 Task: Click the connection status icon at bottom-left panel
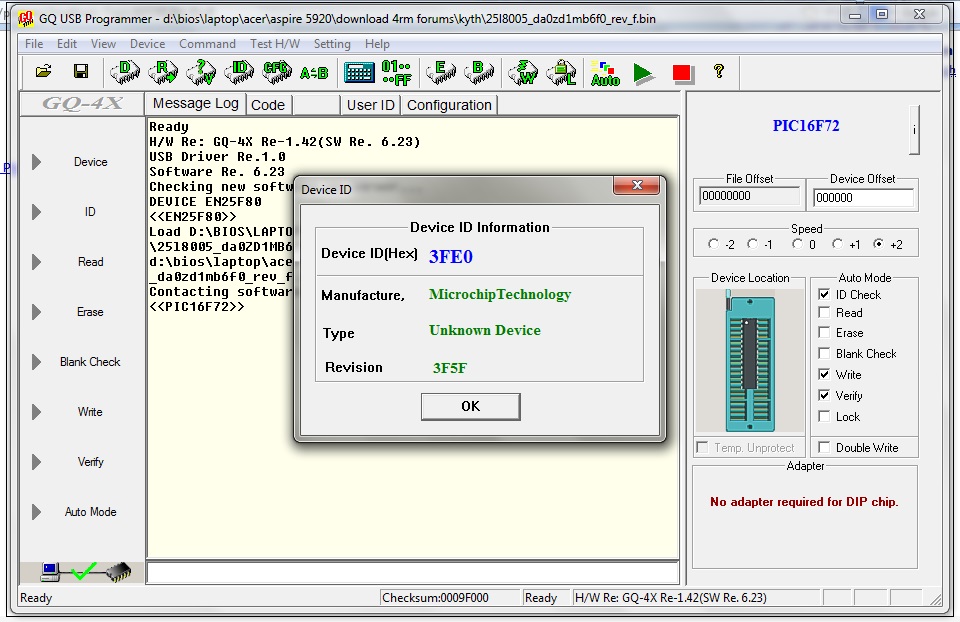tap(85, 572)
